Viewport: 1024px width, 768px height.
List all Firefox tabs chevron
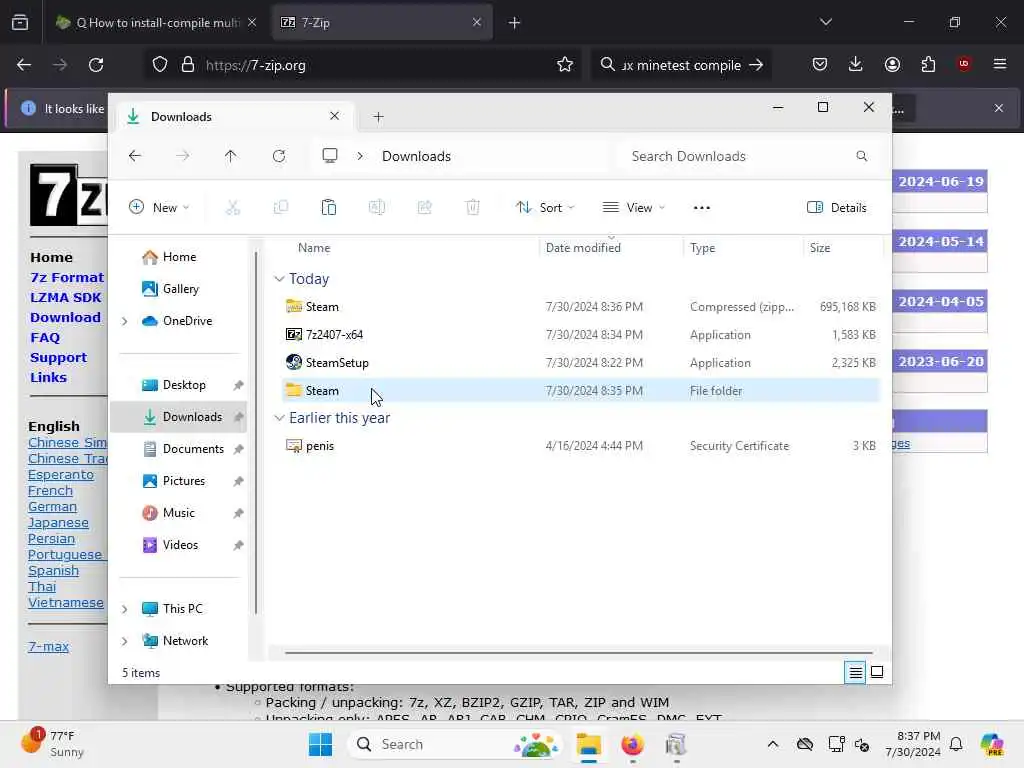(x=825, y=22)
